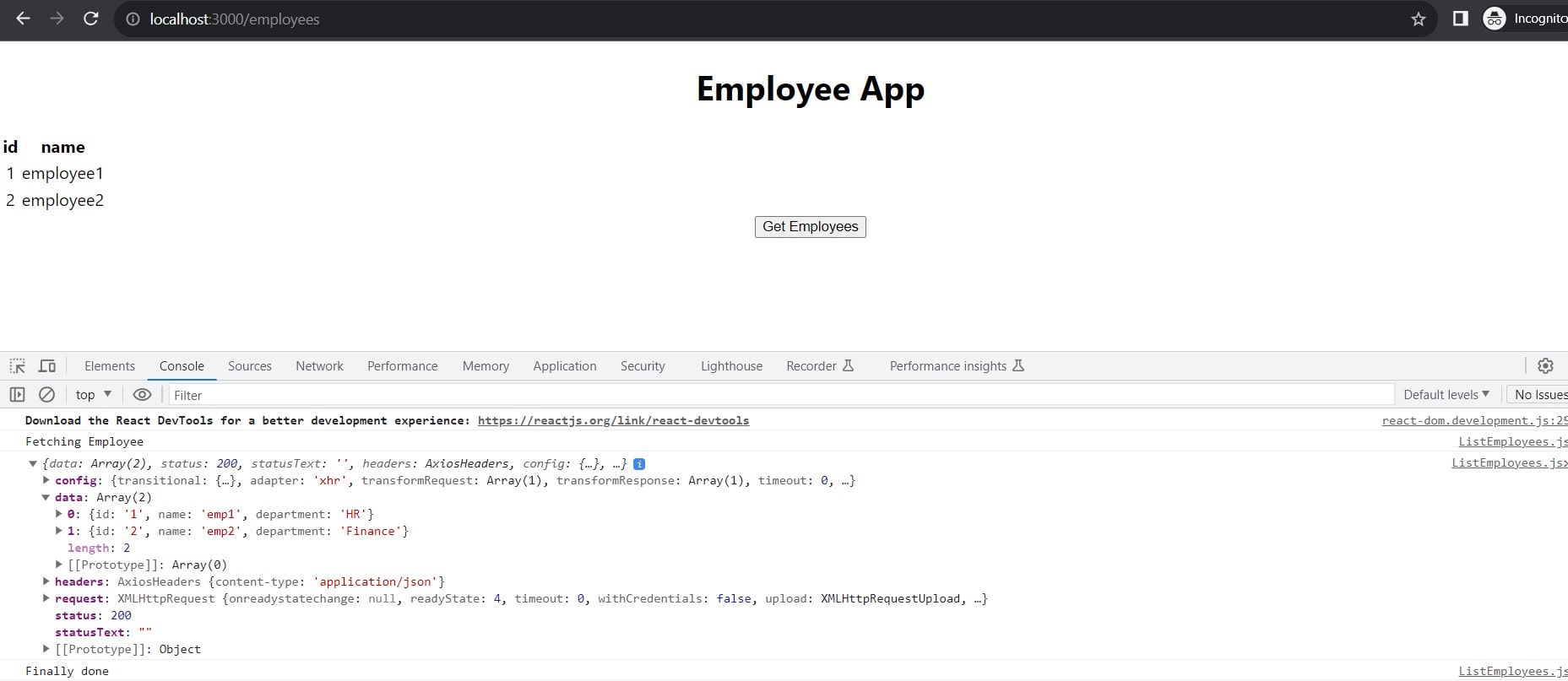This screenshot has width=1568, height=681.
Task: Create a live expression with eye icon
Action: (143, 394)
